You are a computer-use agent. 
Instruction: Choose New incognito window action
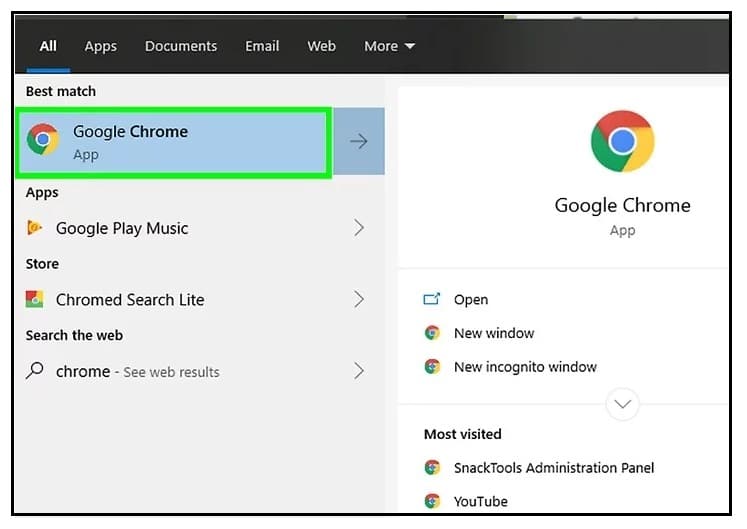coord(525,367)
